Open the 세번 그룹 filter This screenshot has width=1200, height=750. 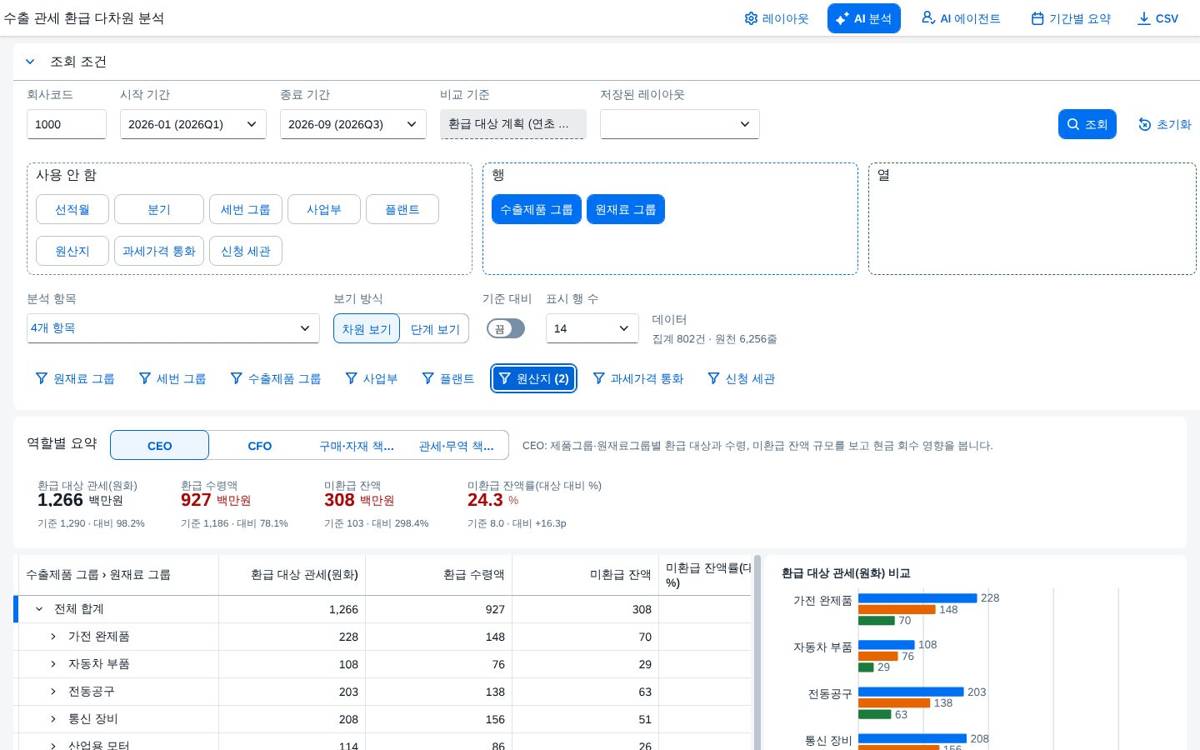[x=173, y=379]
